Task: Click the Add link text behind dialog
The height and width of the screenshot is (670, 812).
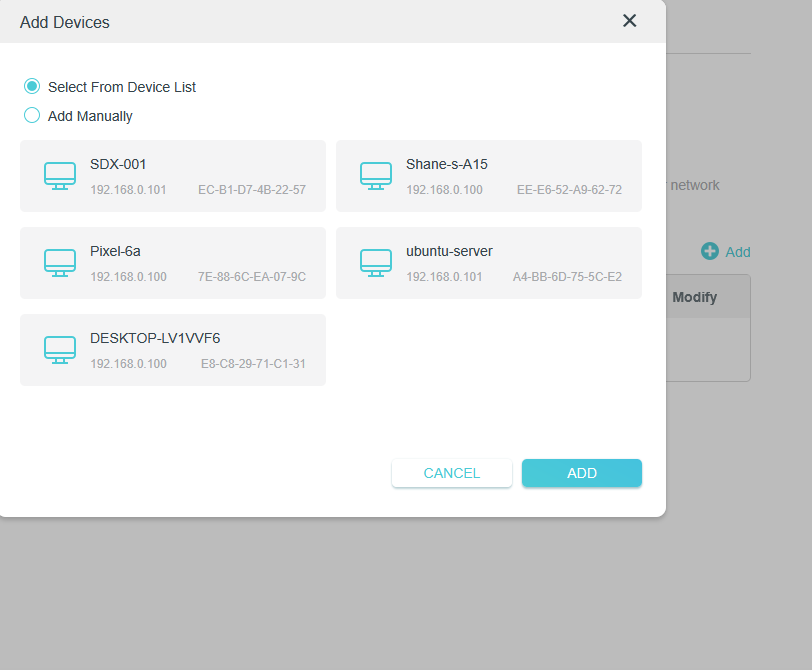Action: 738,252
